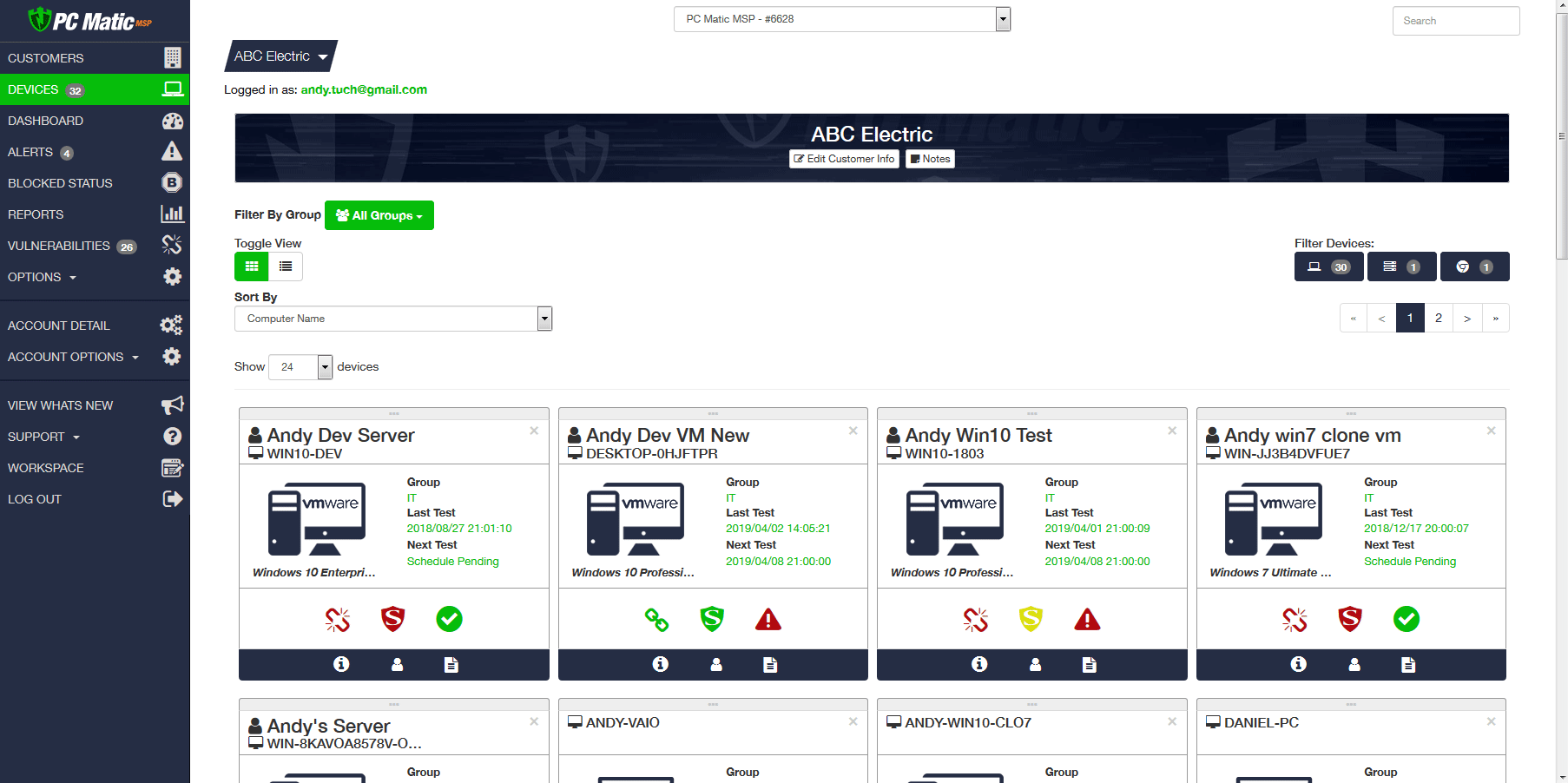
Task: Expand the Support menu
Action: 95,437
